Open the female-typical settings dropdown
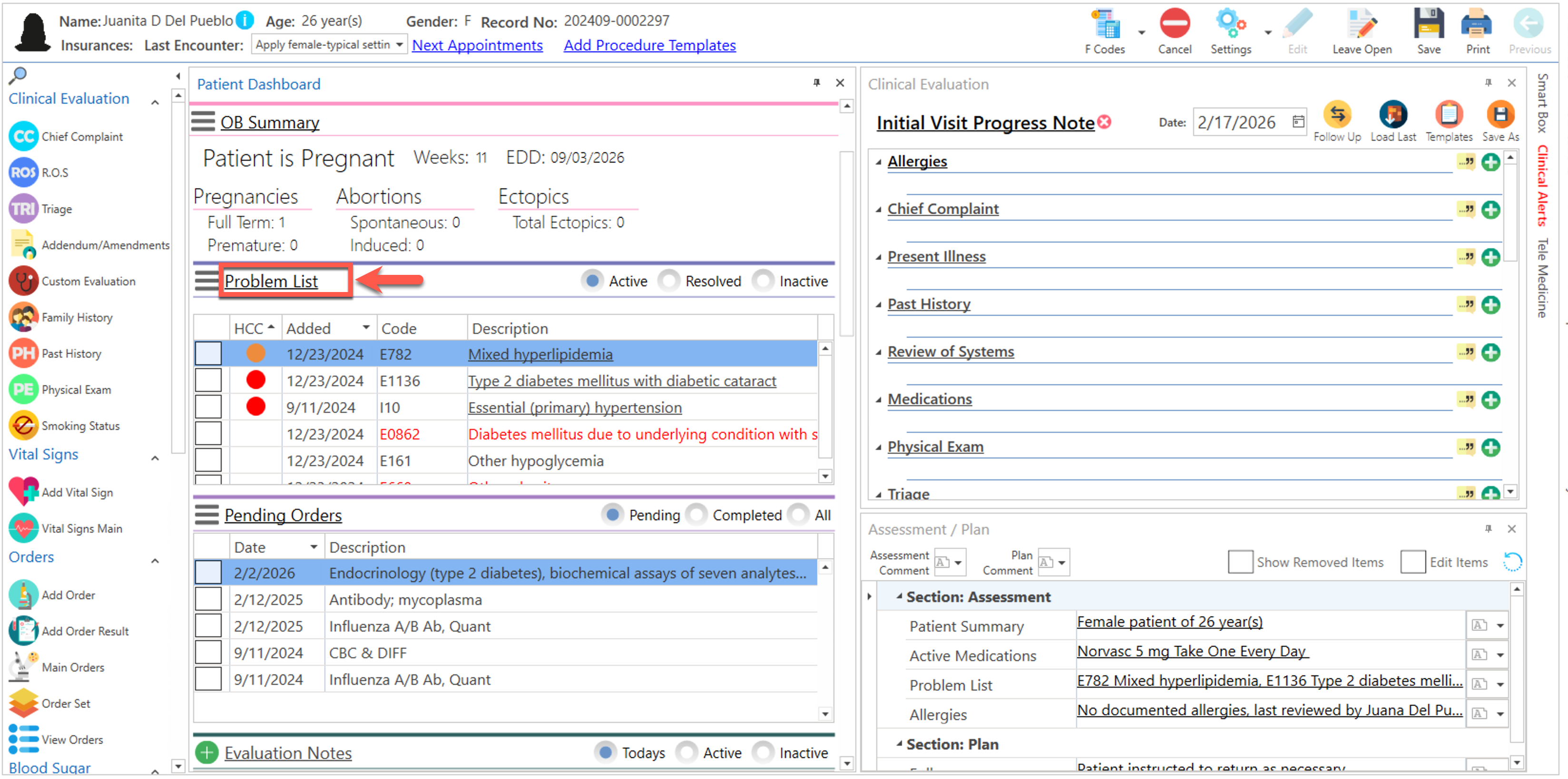The image size is (1568, 779). coord(399,45)
